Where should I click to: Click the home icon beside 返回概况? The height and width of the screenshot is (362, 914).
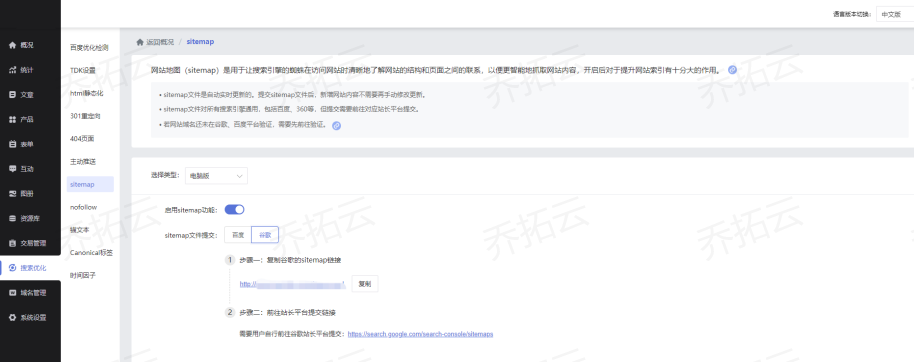140,42
